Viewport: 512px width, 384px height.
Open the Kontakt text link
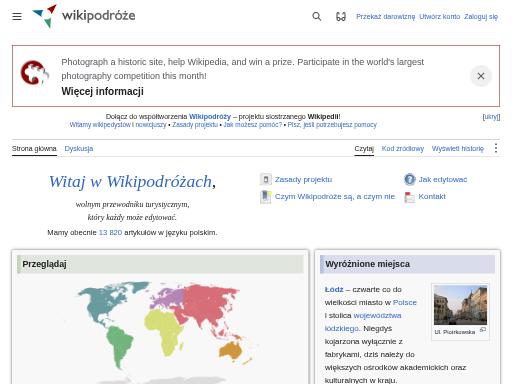tap(432, 196)
